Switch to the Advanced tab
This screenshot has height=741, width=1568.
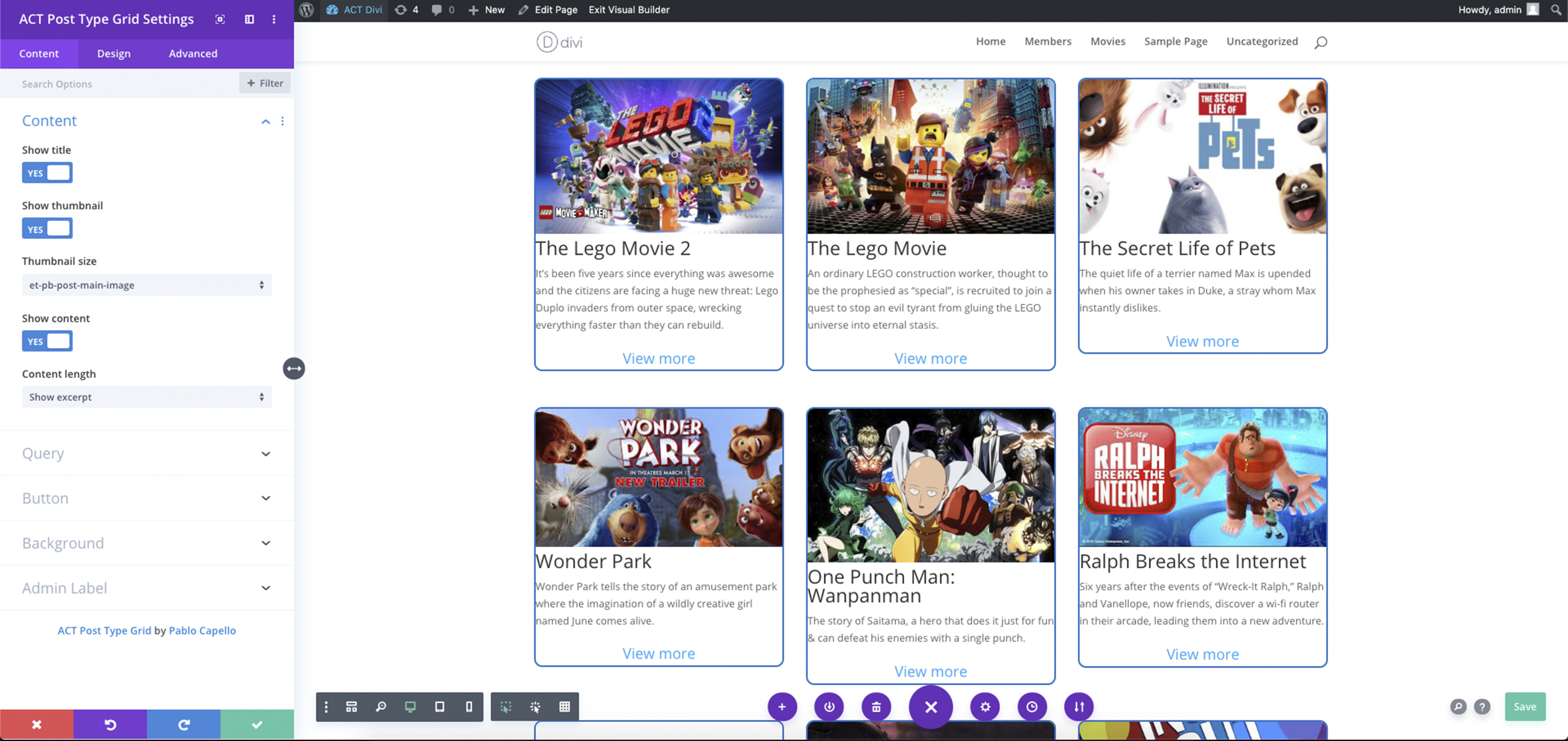coord(193,53)
